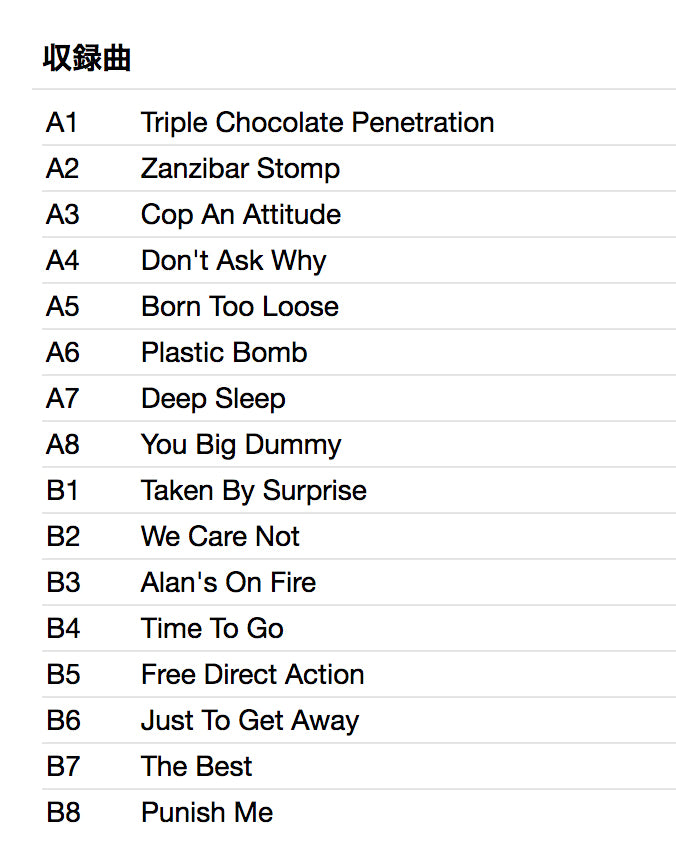Click the B8 track position label
This screenshot has height=864, width=676.
[63, 813]
